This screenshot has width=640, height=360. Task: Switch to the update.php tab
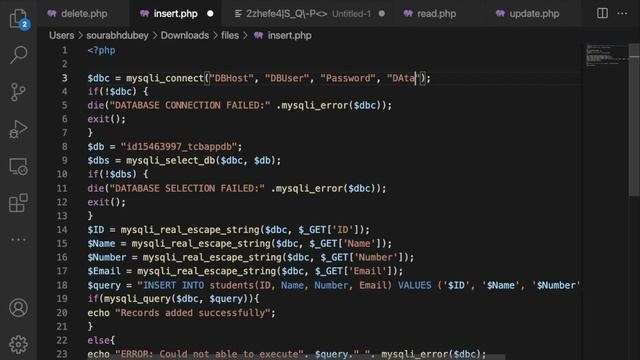coord(534,13)
